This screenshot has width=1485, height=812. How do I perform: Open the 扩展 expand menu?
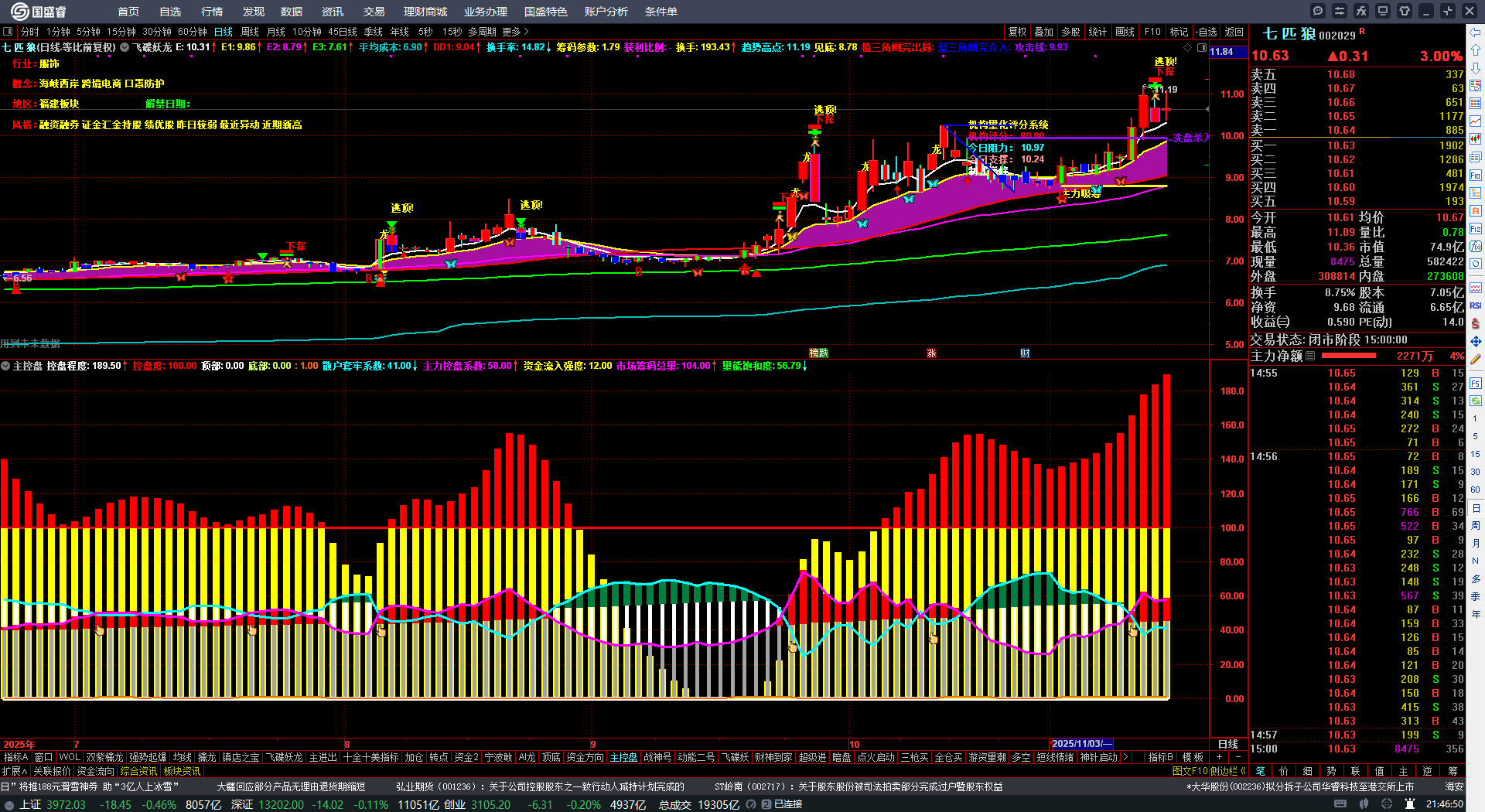15,771
